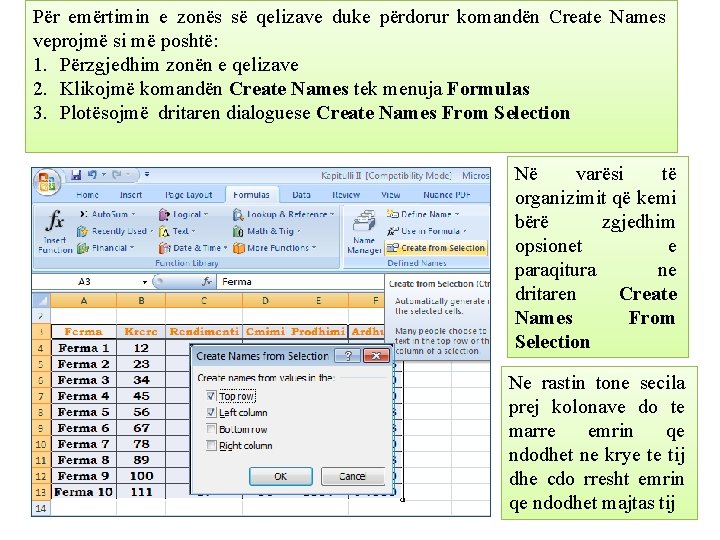Redo using quick access toolbar arrow
The image size is (720, 540).
[x=118, y=174]
